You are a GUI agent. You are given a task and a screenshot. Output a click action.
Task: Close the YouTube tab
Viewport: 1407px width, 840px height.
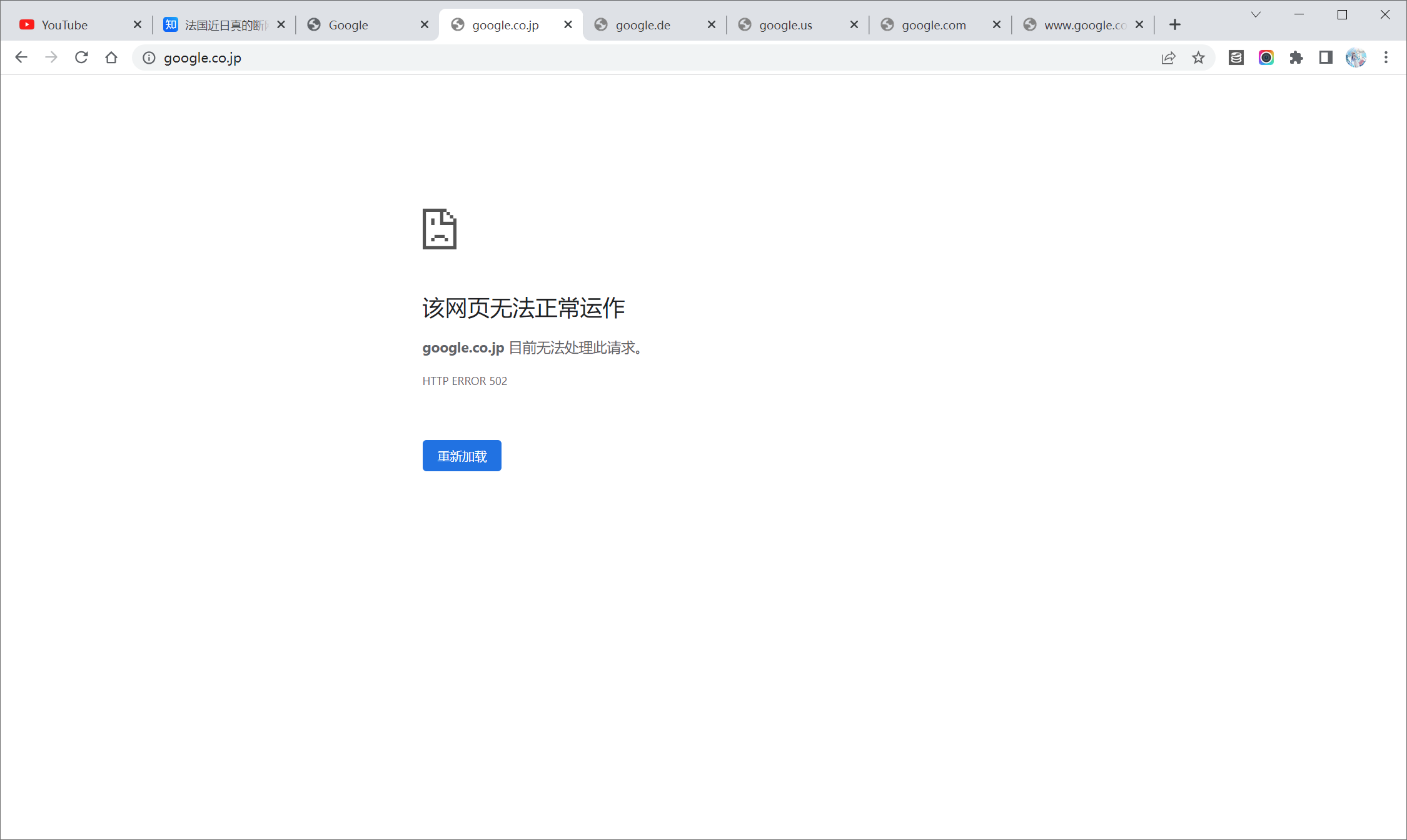point(138,25)
